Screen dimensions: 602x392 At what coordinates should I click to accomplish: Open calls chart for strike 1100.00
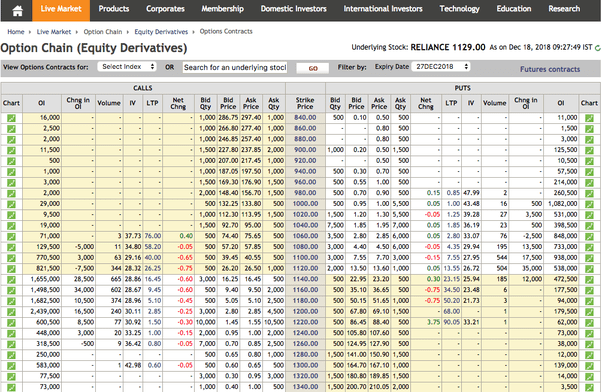tap(11, 258)
